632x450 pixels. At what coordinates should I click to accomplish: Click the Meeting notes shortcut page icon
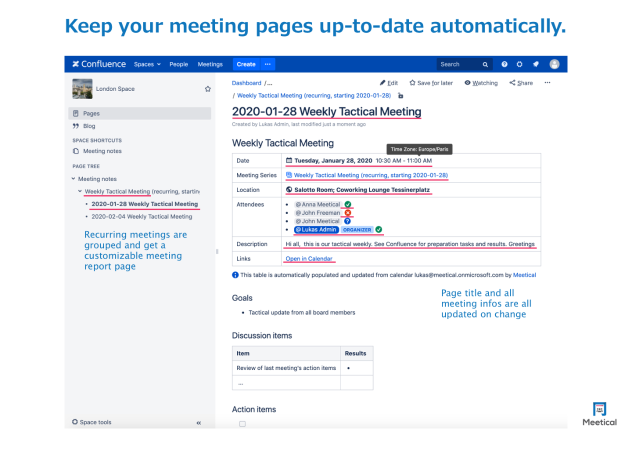[x=76, y=151]
